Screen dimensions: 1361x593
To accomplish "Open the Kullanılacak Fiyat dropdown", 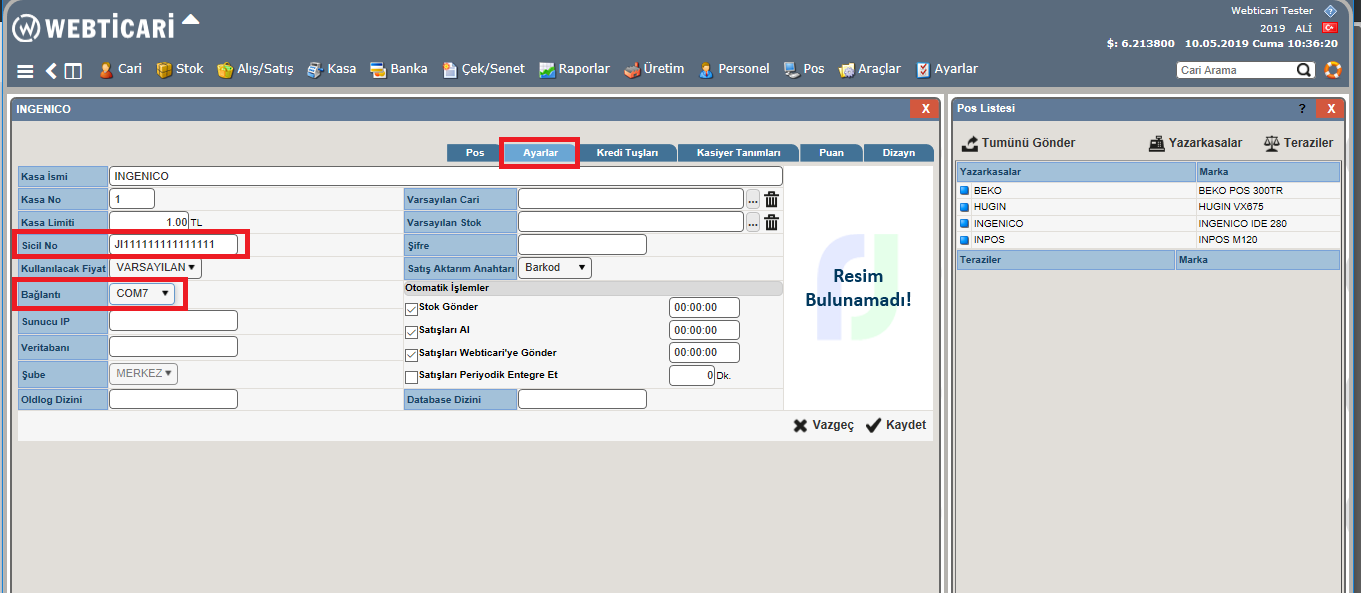I will click(x=154, y=267).
